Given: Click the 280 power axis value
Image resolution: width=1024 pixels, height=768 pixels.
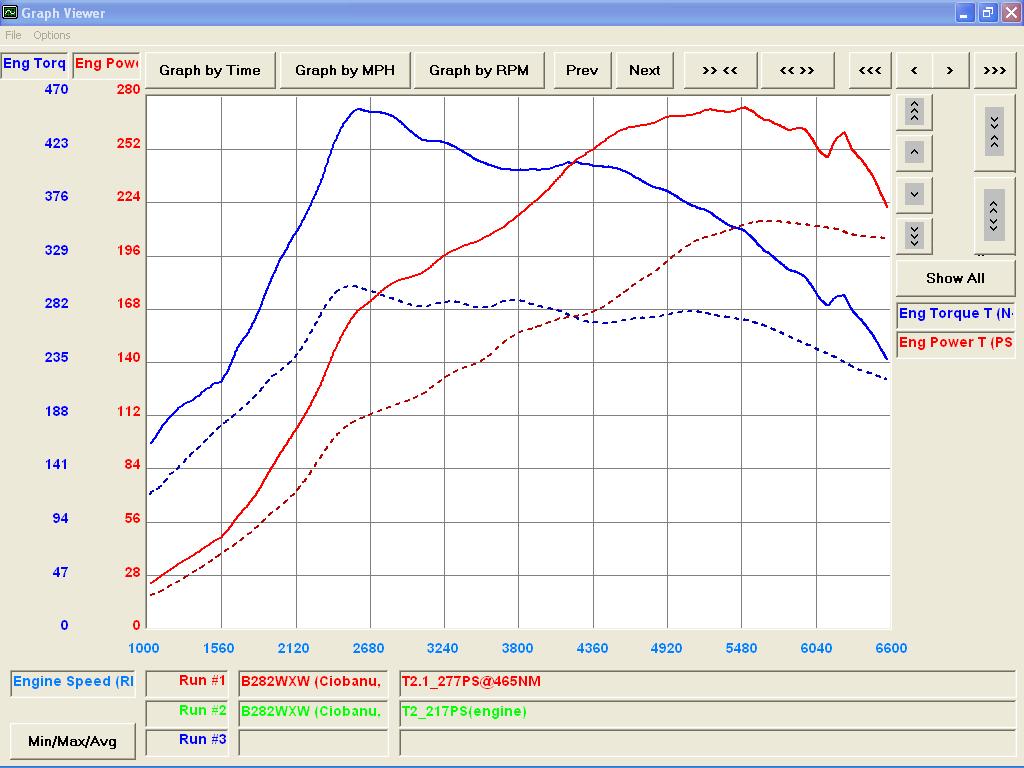Looking at the screenshot, I should tap(128, 89).
